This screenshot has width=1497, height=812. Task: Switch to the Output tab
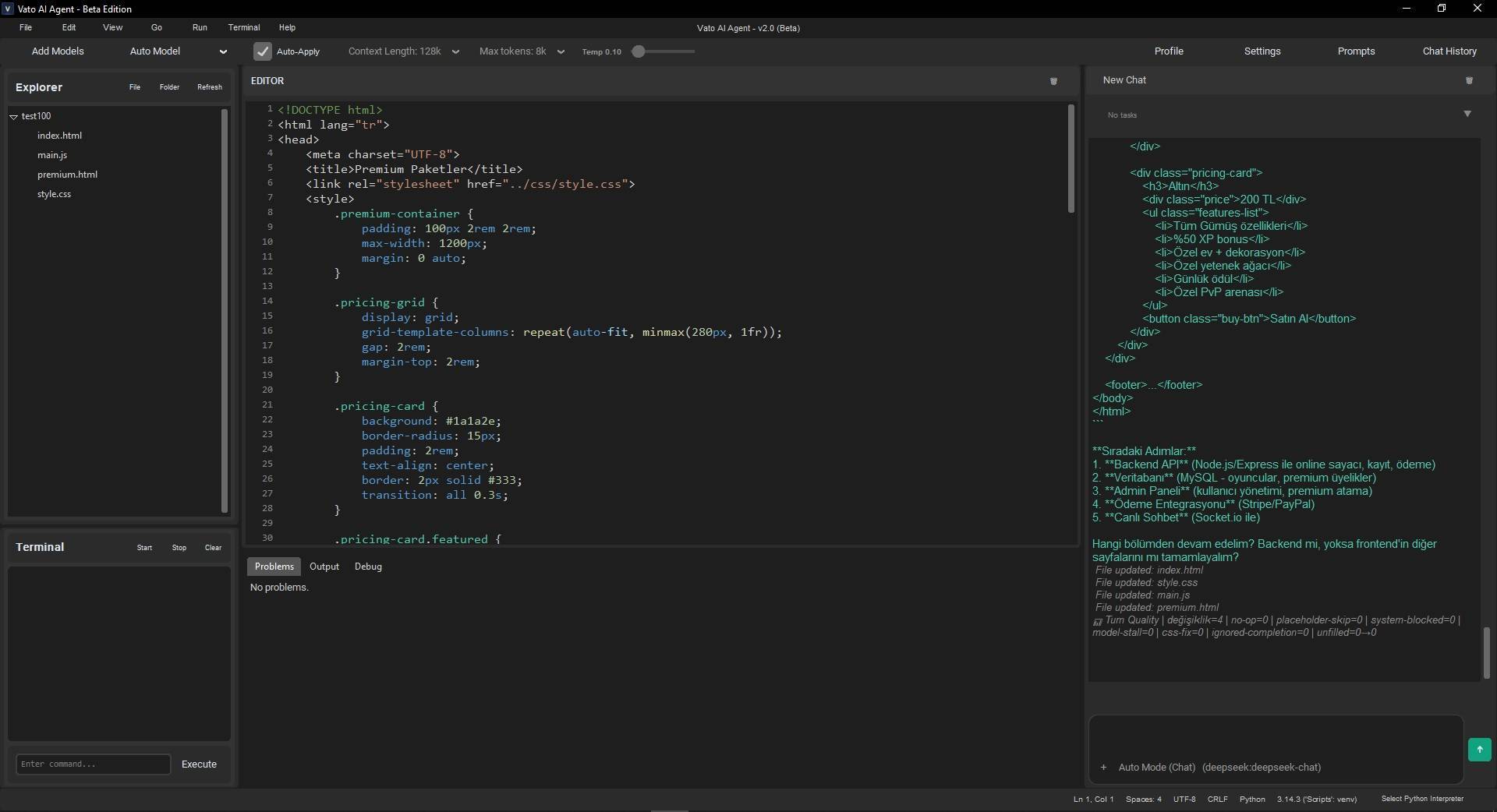pos(324,567)
